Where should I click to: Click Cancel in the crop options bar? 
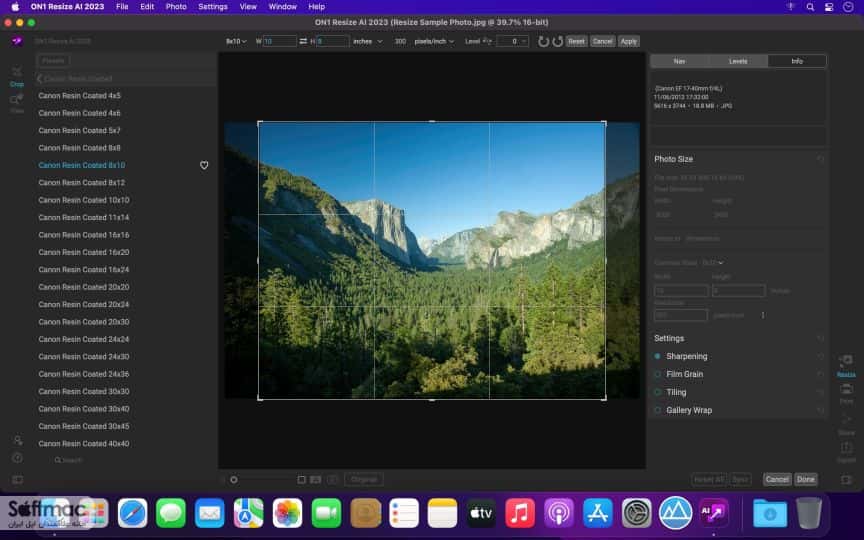pyautogui.click(x=602, y=41)
